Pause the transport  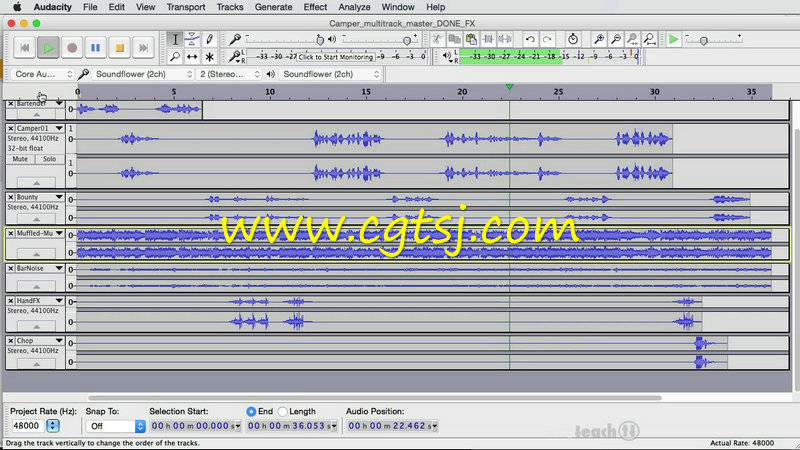click(95, 48)
